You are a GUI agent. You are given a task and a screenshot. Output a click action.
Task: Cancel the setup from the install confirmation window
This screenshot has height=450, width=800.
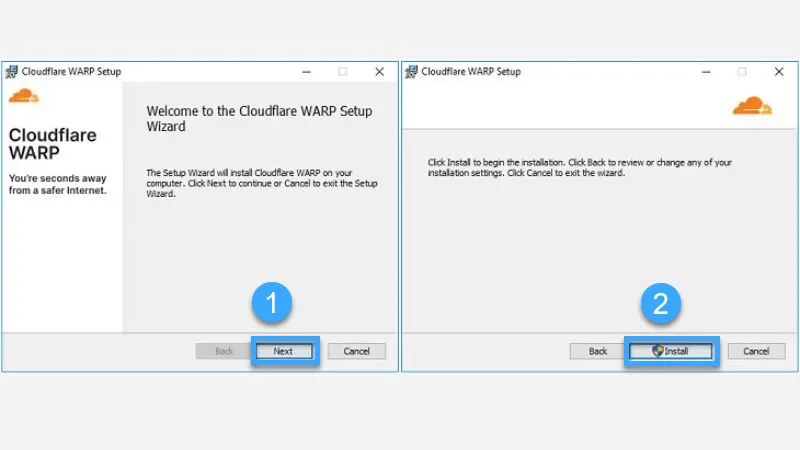[756, 351]
